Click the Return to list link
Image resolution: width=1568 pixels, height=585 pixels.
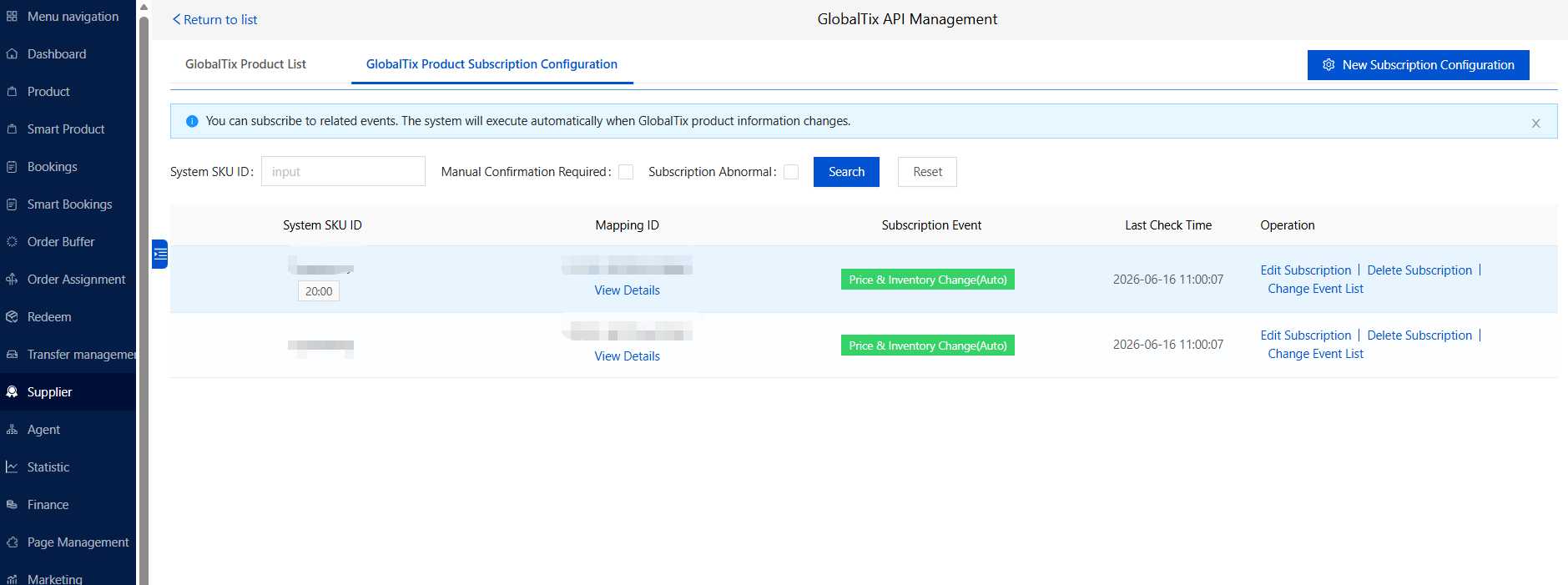click(x=215, y=19)
